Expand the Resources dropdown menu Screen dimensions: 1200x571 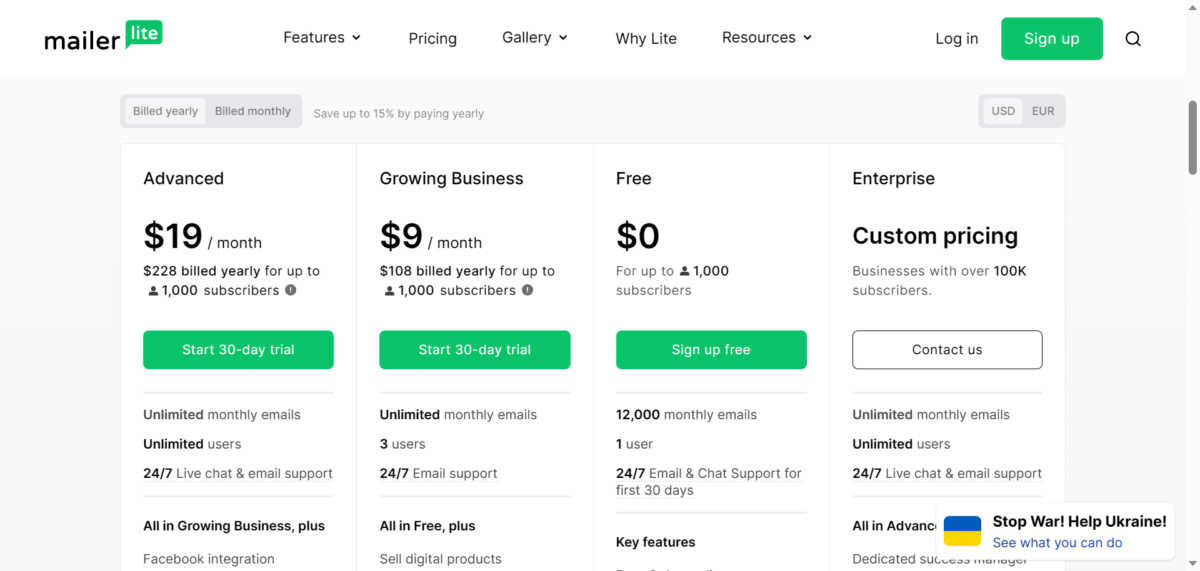pos(767,38)
